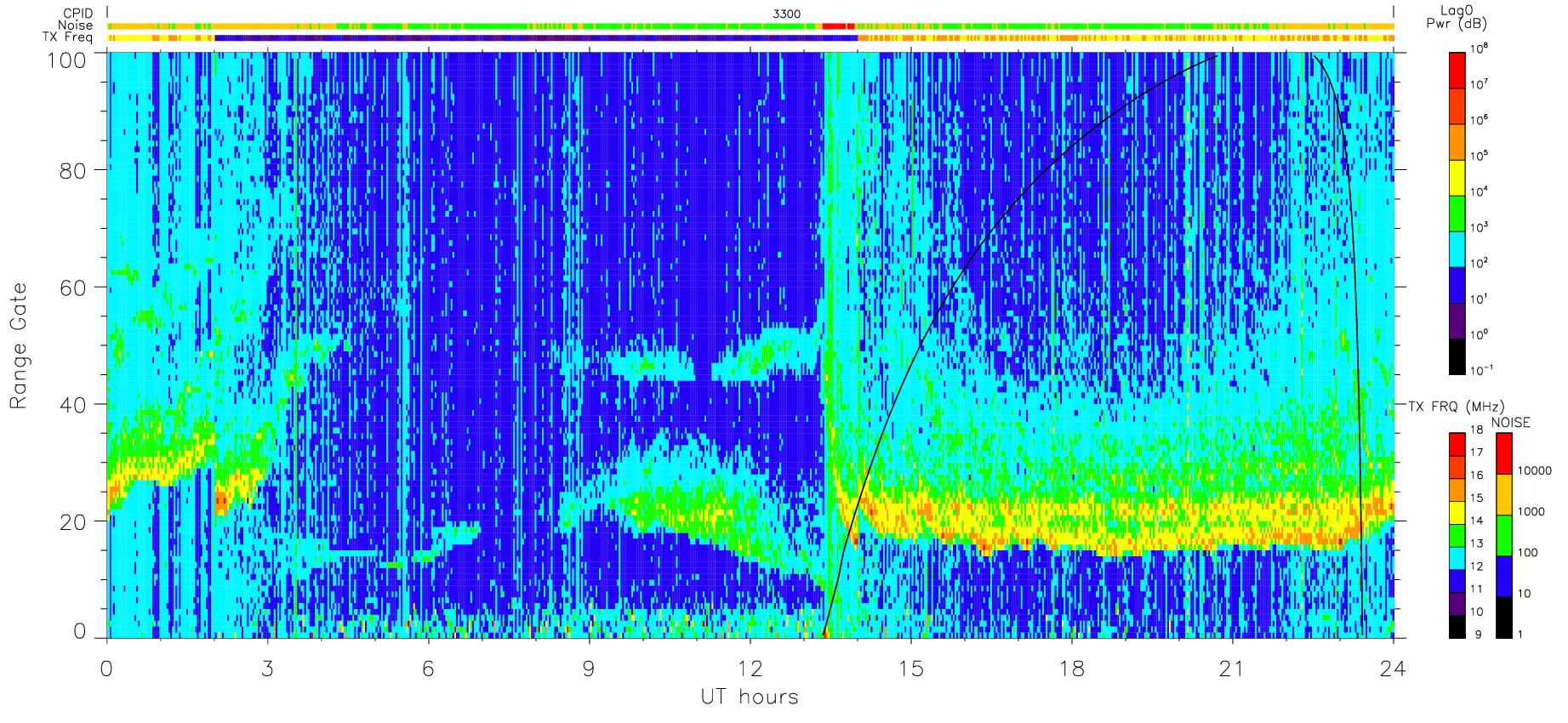
Task: Pick the yellow segment of the Lag0 power colorbar
Action: (1457, 178)
